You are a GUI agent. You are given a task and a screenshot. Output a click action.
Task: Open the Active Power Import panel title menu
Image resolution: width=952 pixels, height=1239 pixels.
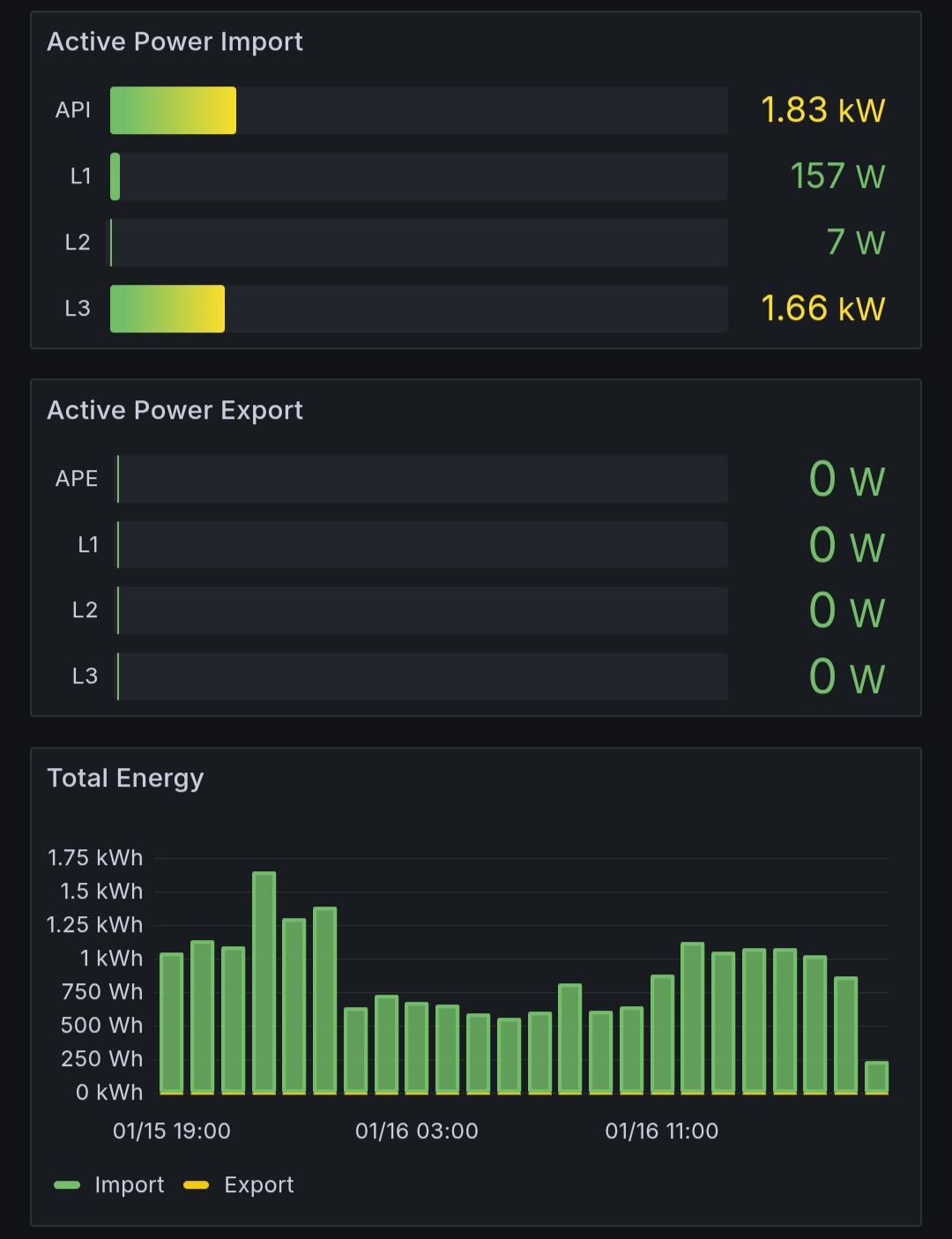click(175, 42)
